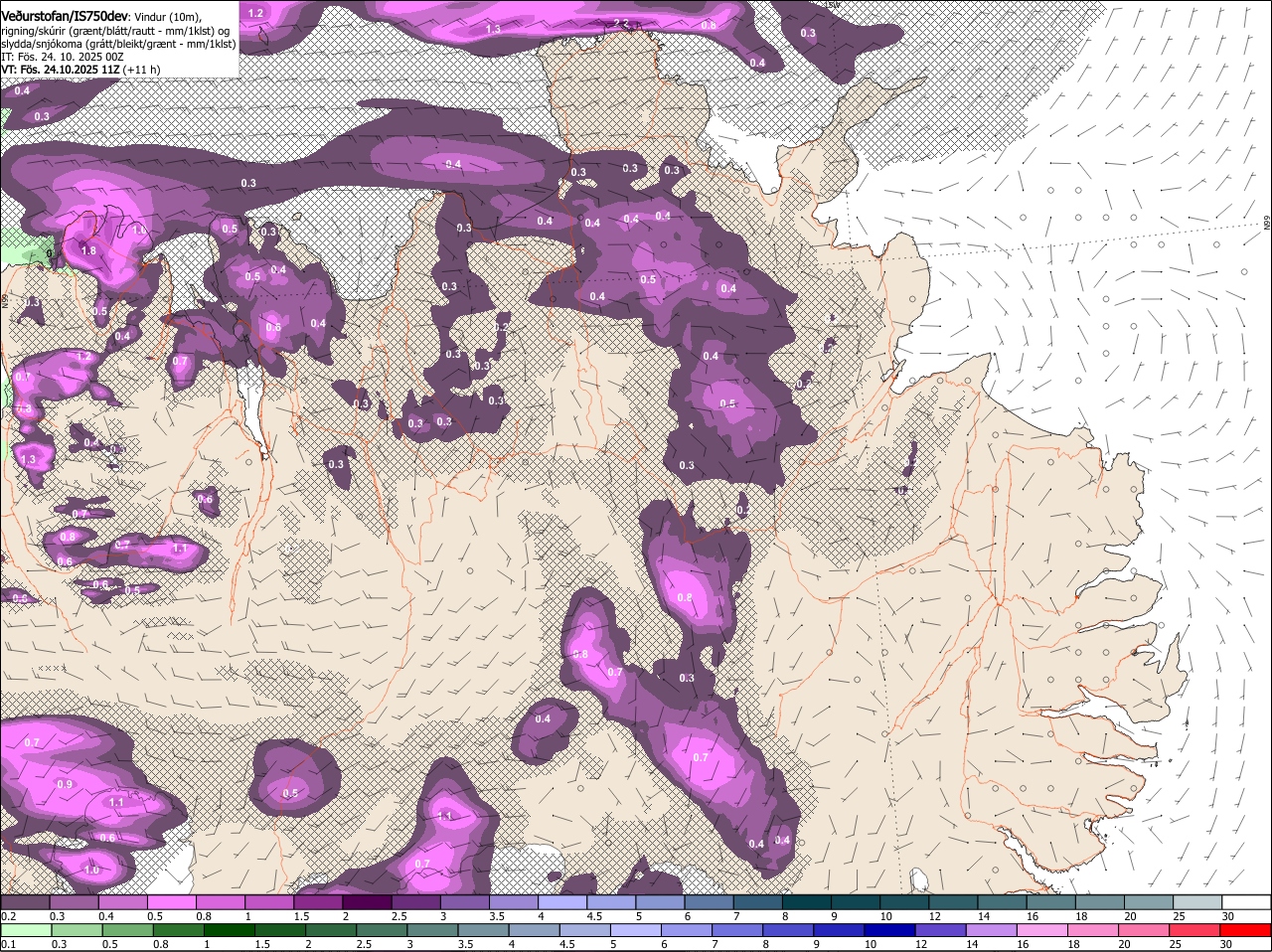Select the upper legend swatch labeled 1.5
Image resolution: width=1272 pixels, height=952 pixels.
pos(317,902)
